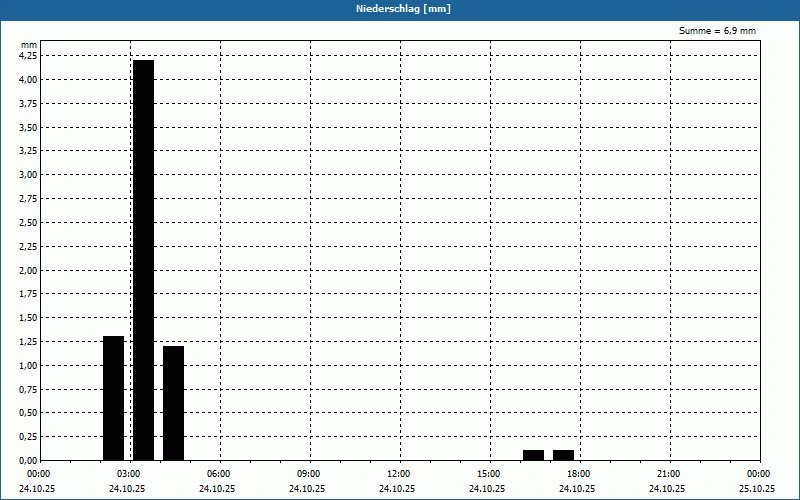Select the 21:00 time axis label
This screenshot has height=500, width=800.
point(668,474)
